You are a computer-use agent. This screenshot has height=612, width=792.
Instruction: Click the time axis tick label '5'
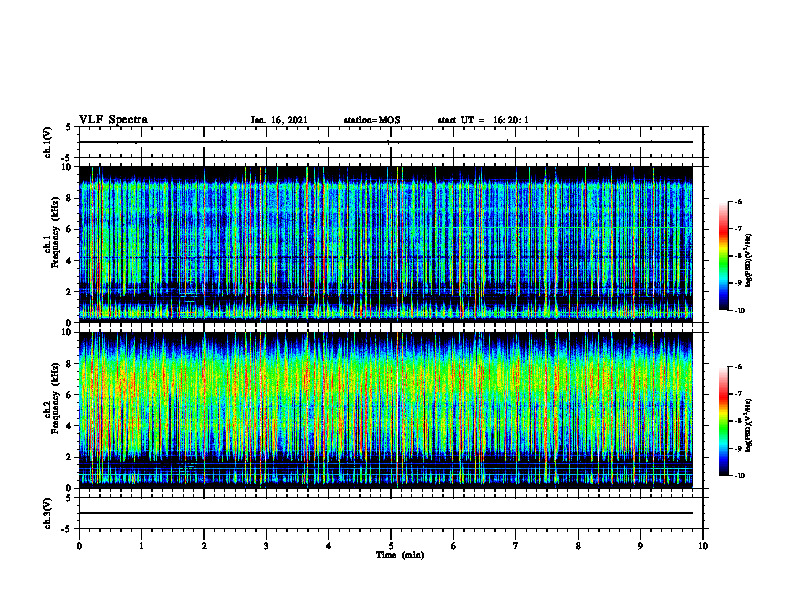pyautogui.click(x=391, y=546)
